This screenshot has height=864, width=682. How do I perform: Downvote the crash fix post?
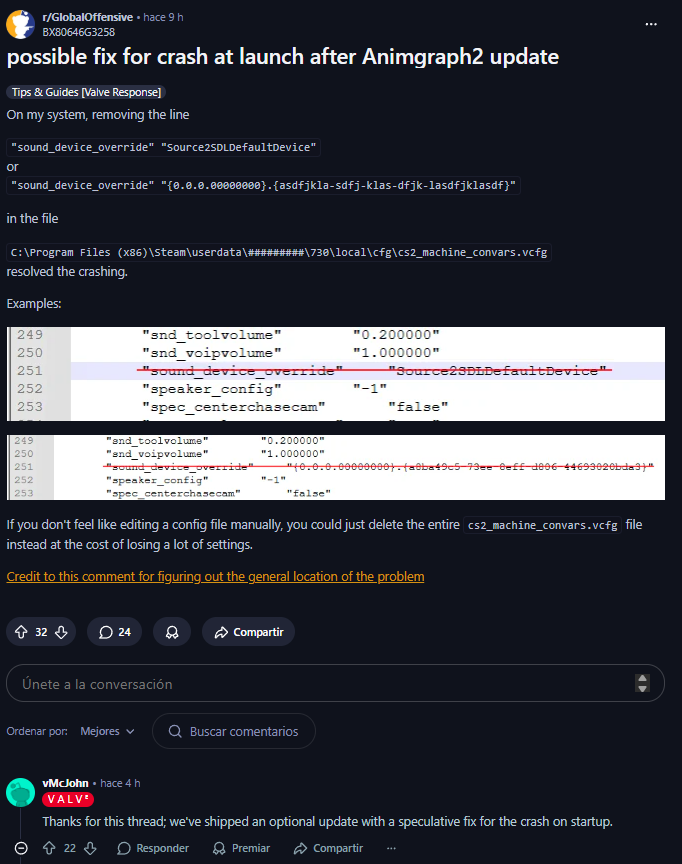point(61,632)
